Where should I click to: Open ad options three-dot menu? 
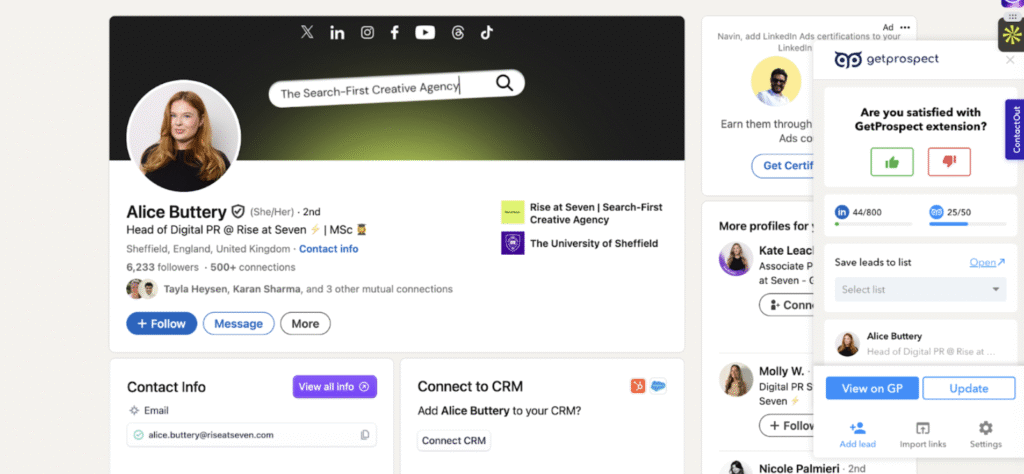pos(904,27)
